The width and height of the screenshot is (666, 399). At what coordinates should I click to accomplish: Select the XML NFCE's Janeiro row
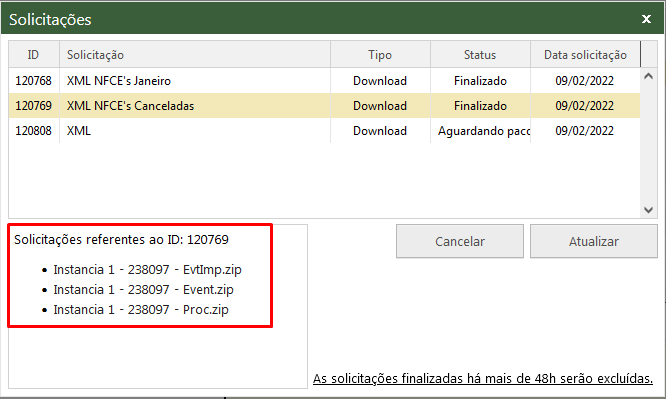(x=325, y=81)
